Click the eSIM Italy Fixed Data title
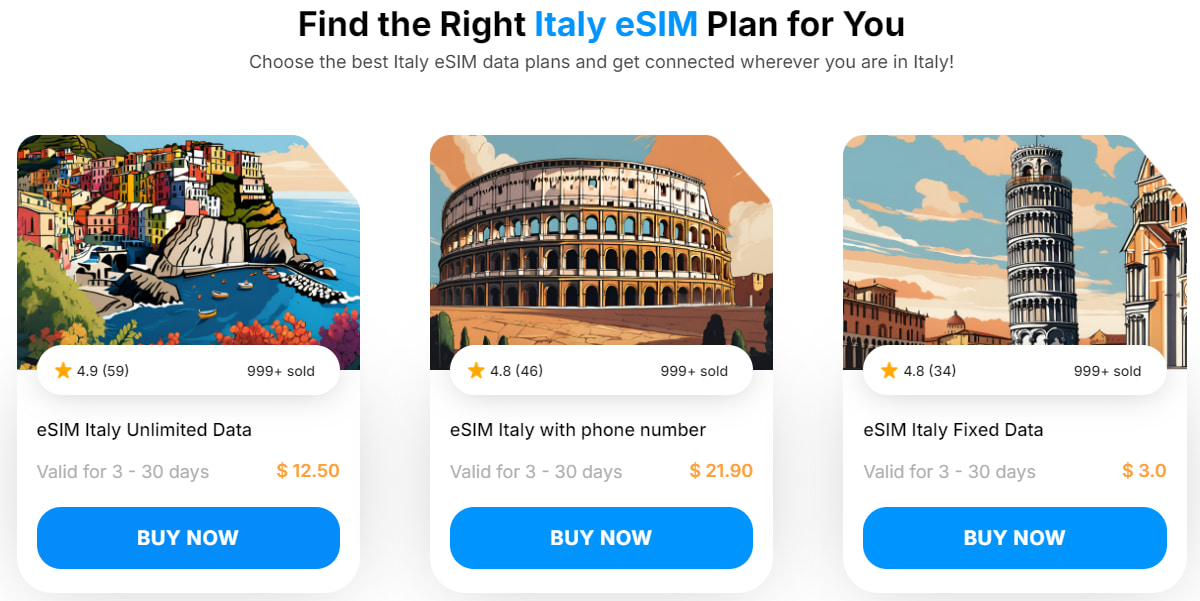 pos(954,430)
